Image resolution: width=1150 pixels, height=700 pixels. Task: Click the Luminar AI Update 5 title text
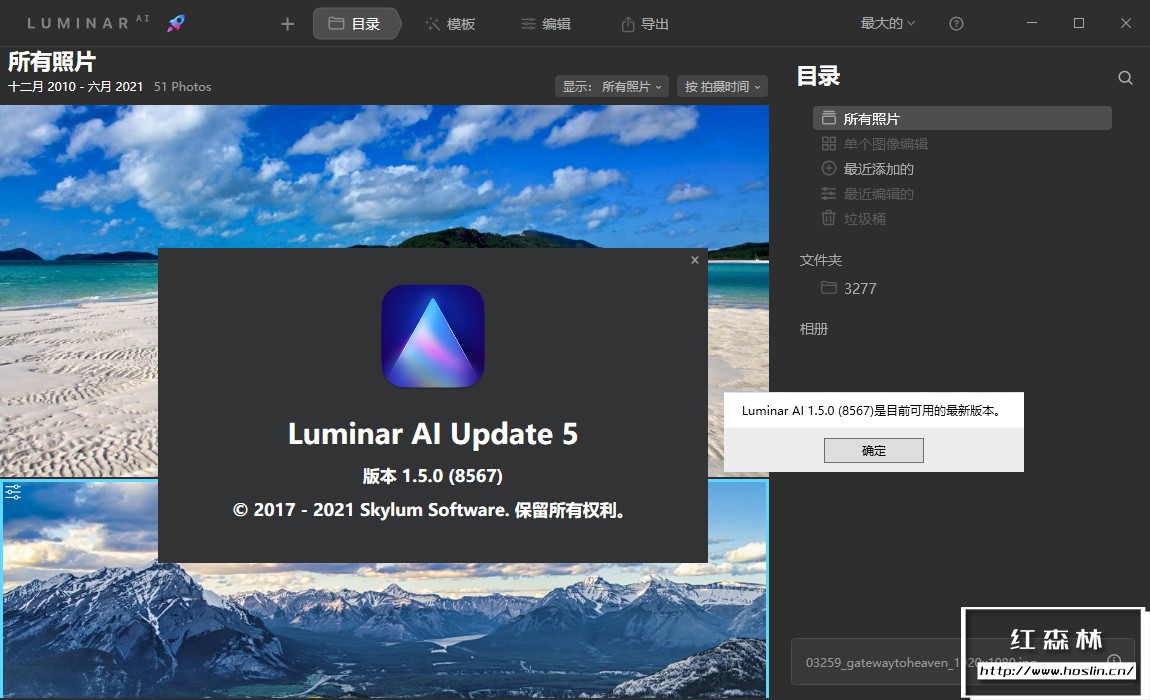pos(433,434)
